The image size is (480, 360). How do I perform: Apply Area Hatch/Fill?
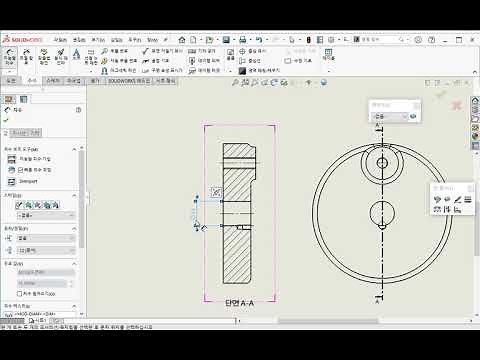click(259, 70)
